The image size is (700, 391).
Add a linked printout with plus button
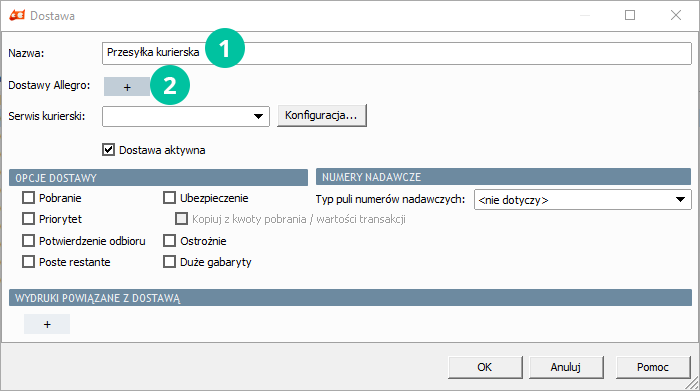pyautogui.click(x=47, y=324)
